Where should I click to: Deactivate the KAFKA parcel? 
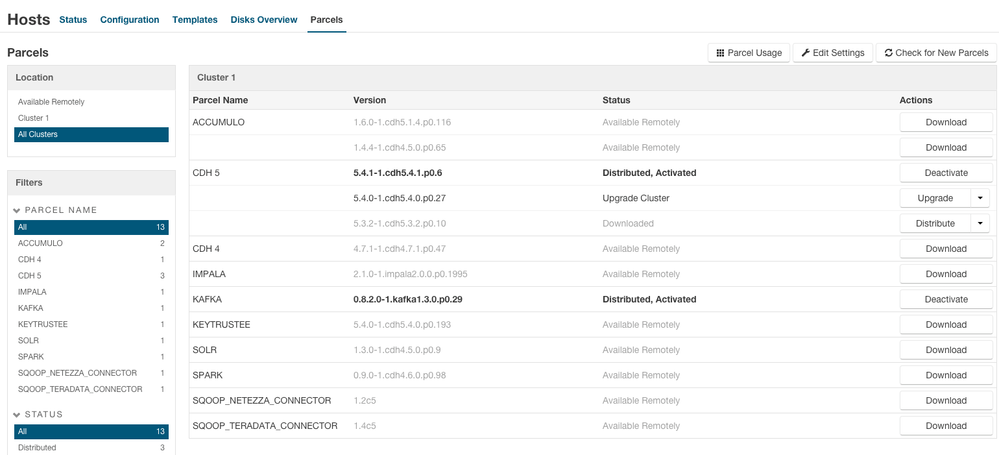click(946, 300)
